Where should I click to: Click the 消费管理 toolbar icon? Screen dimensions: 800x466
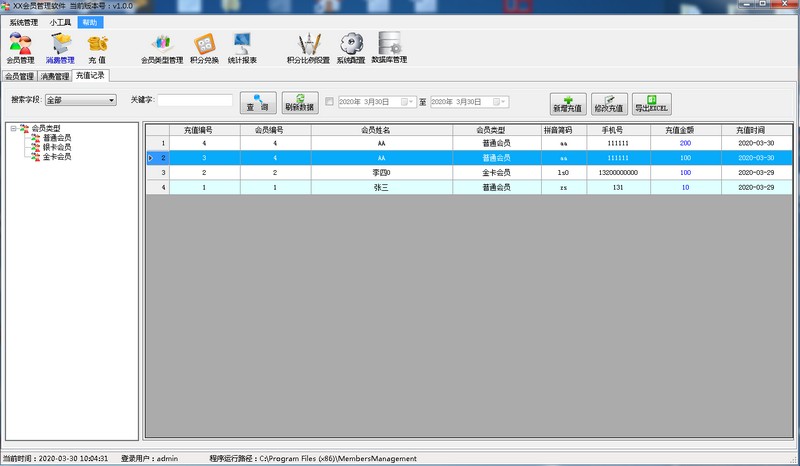tap(60, 47)
